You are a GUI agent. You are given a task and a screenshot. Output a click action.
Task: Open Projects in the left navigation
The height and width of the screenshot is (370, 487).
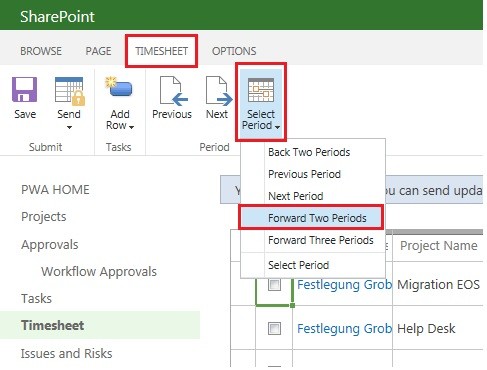click(44, 217)
